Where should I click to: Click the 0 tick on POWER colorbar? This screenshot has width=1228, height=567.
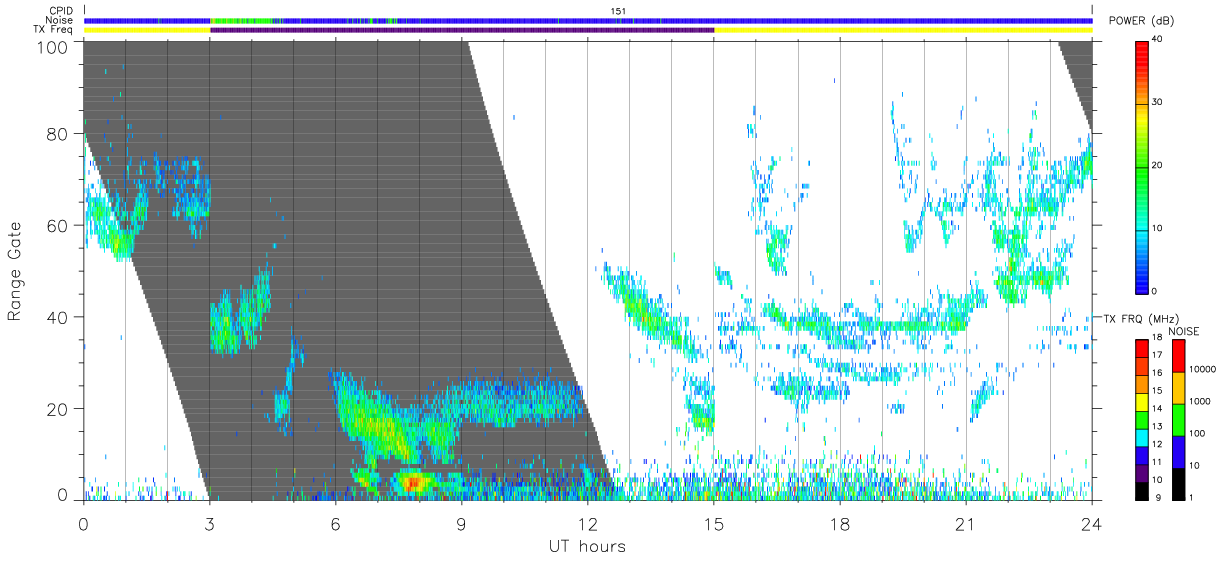click(x=1155, y=291)
